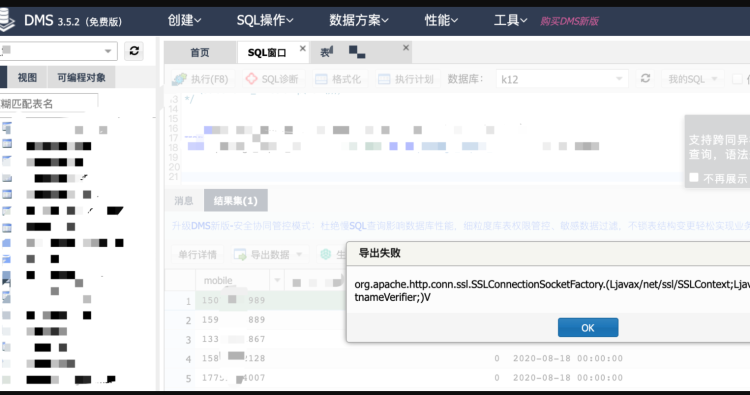Switch to the 首页 tab
The image size is (750, 395).
coord(200,53)
